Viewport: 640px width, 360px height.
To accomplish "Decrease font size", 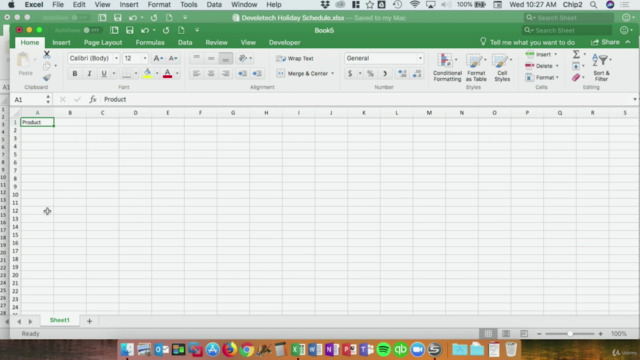I will click(173, 58).
